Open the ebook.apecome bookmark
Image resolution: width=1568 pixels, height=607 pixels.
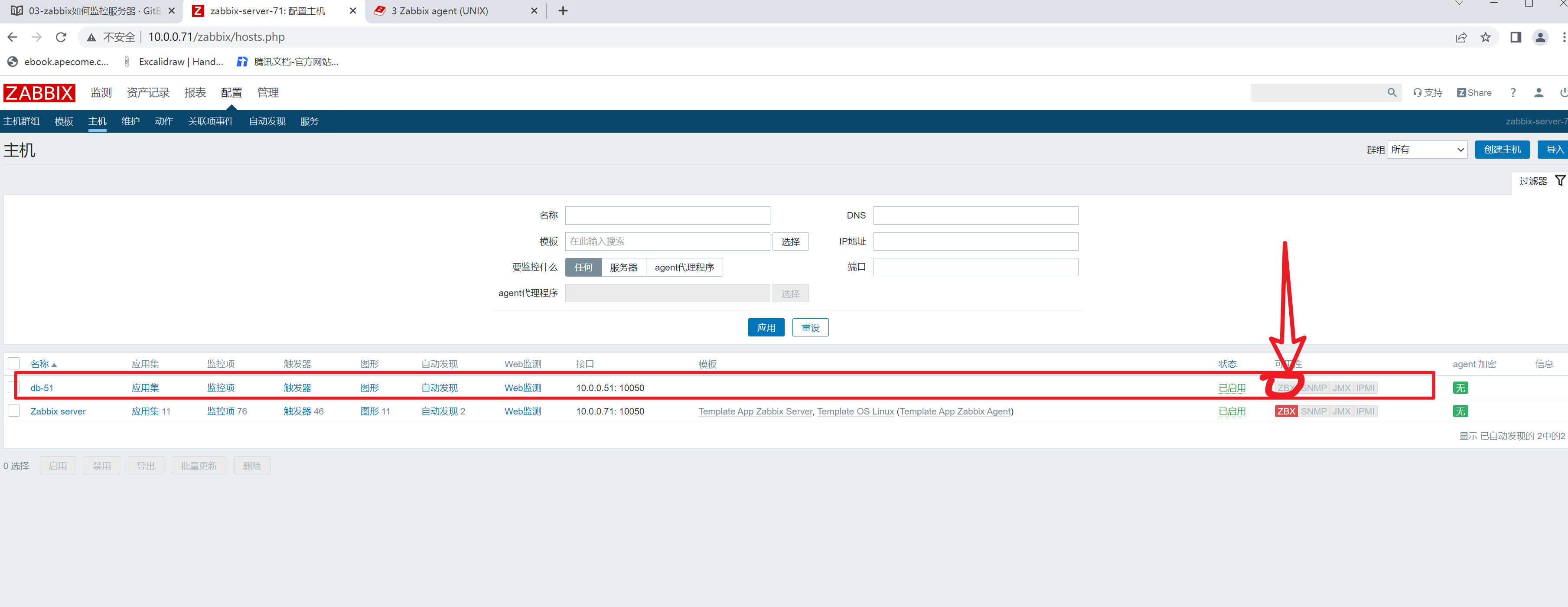pos(58,62)
